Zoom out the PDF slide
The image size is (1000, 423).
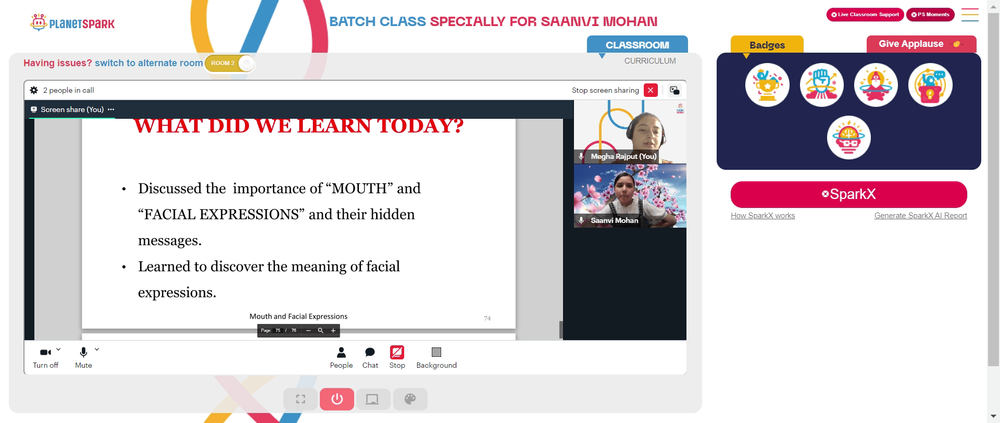[x=309, y=330]
